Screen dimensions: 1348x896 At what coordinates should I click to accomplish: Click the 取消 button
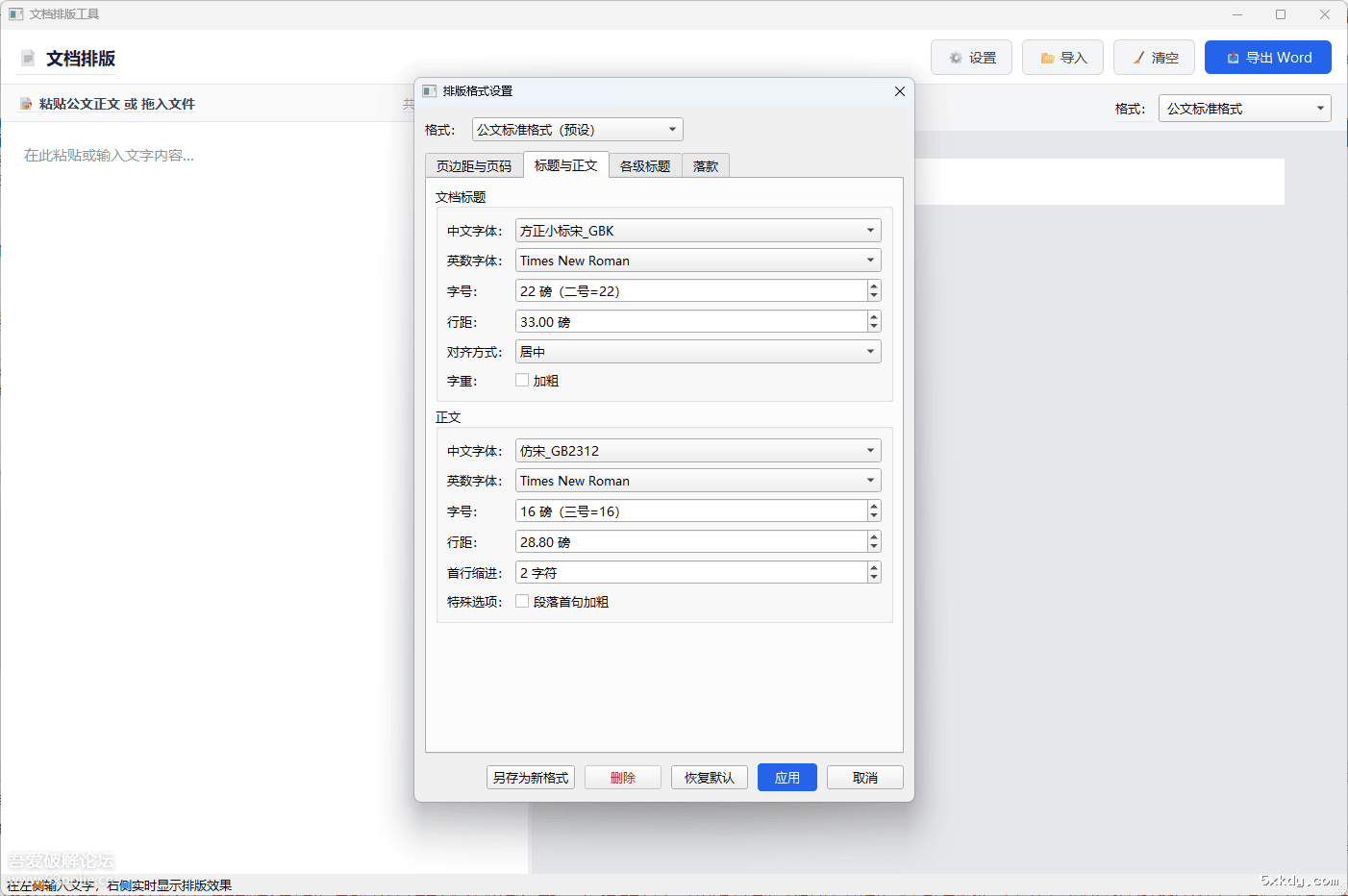[x=865, y=778]
